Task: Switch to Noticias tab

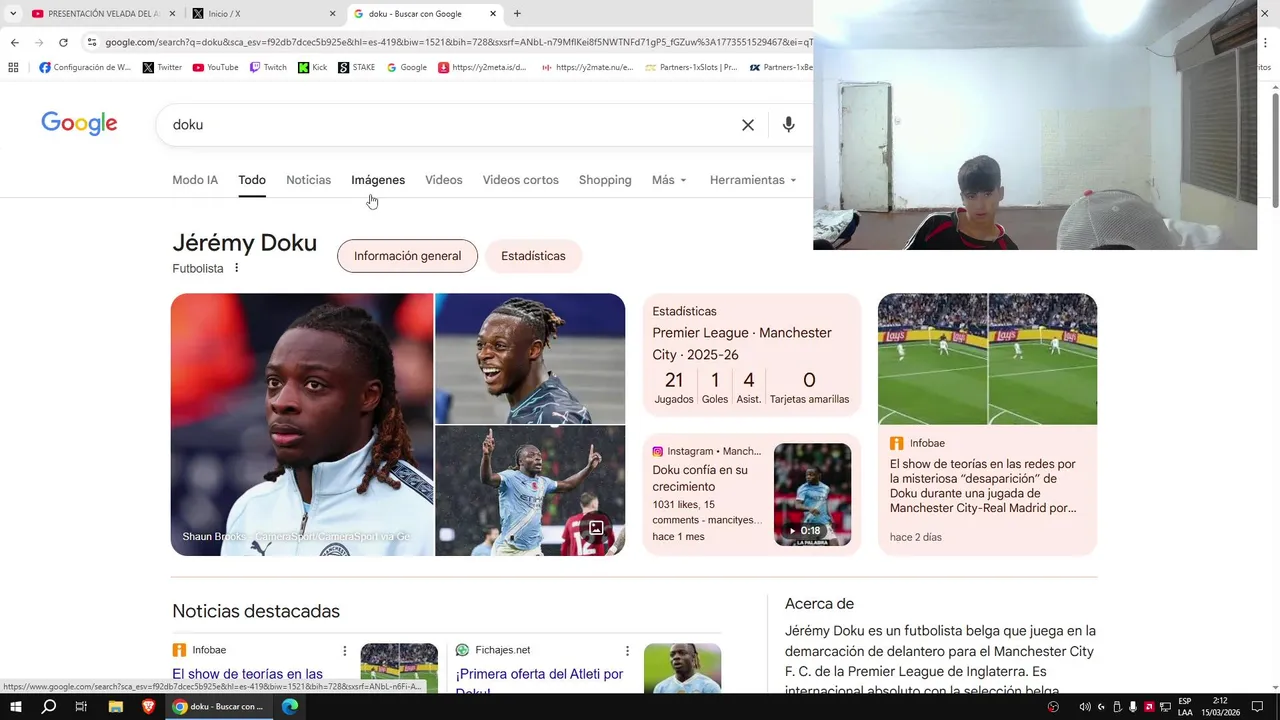Action: coord(308,180)
